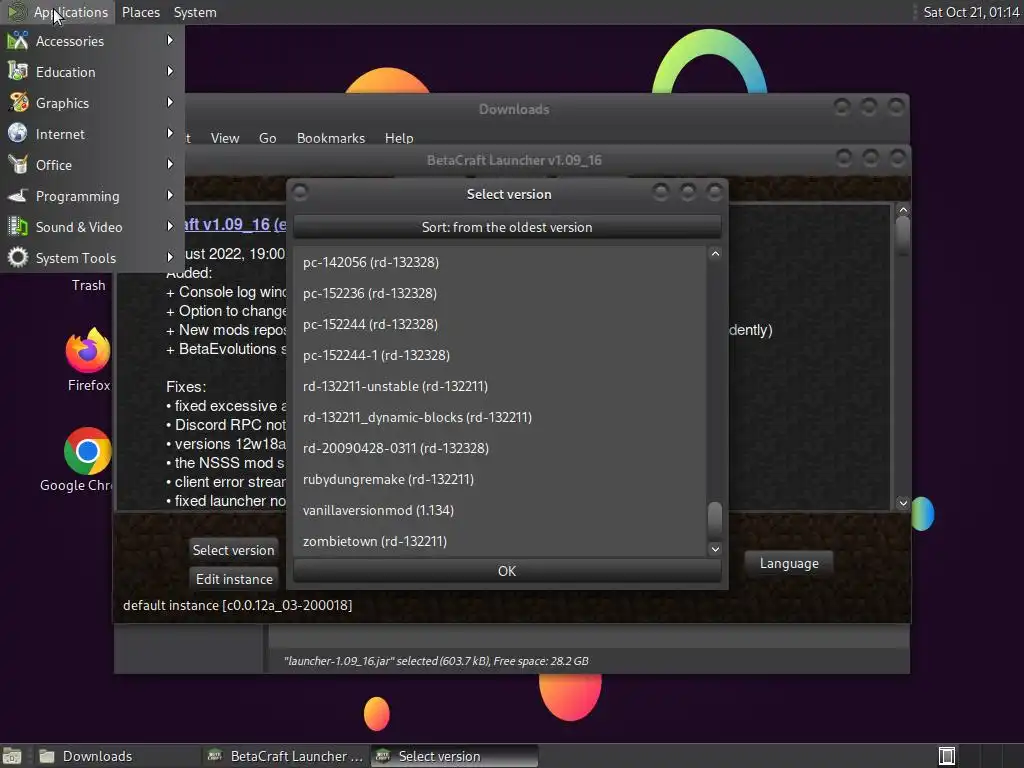
Task: Select version pc-142056 (rd-132328)
Action: [500, 262]
